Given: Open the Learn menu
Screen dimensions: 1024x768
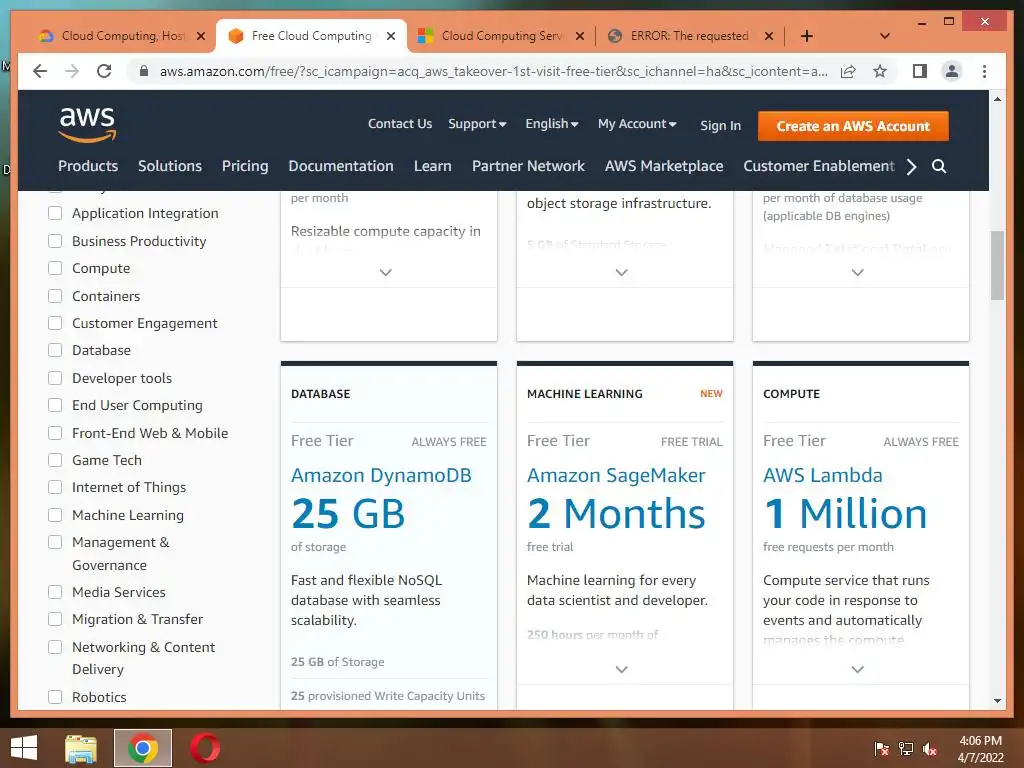Looking at the screenshot, I should point(432,166).
